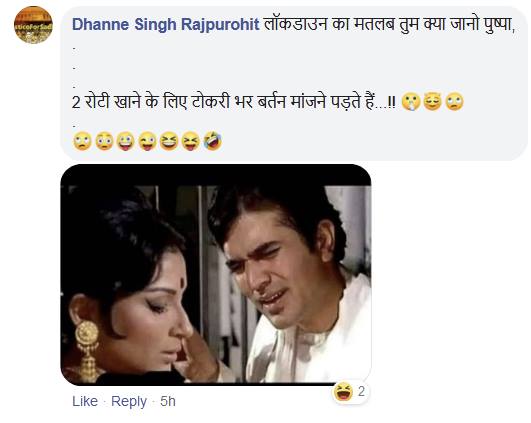Open Dhanne Singh Rajpurohit profile name link
This screenshot has width=531, height=423.
click(166, 25)
